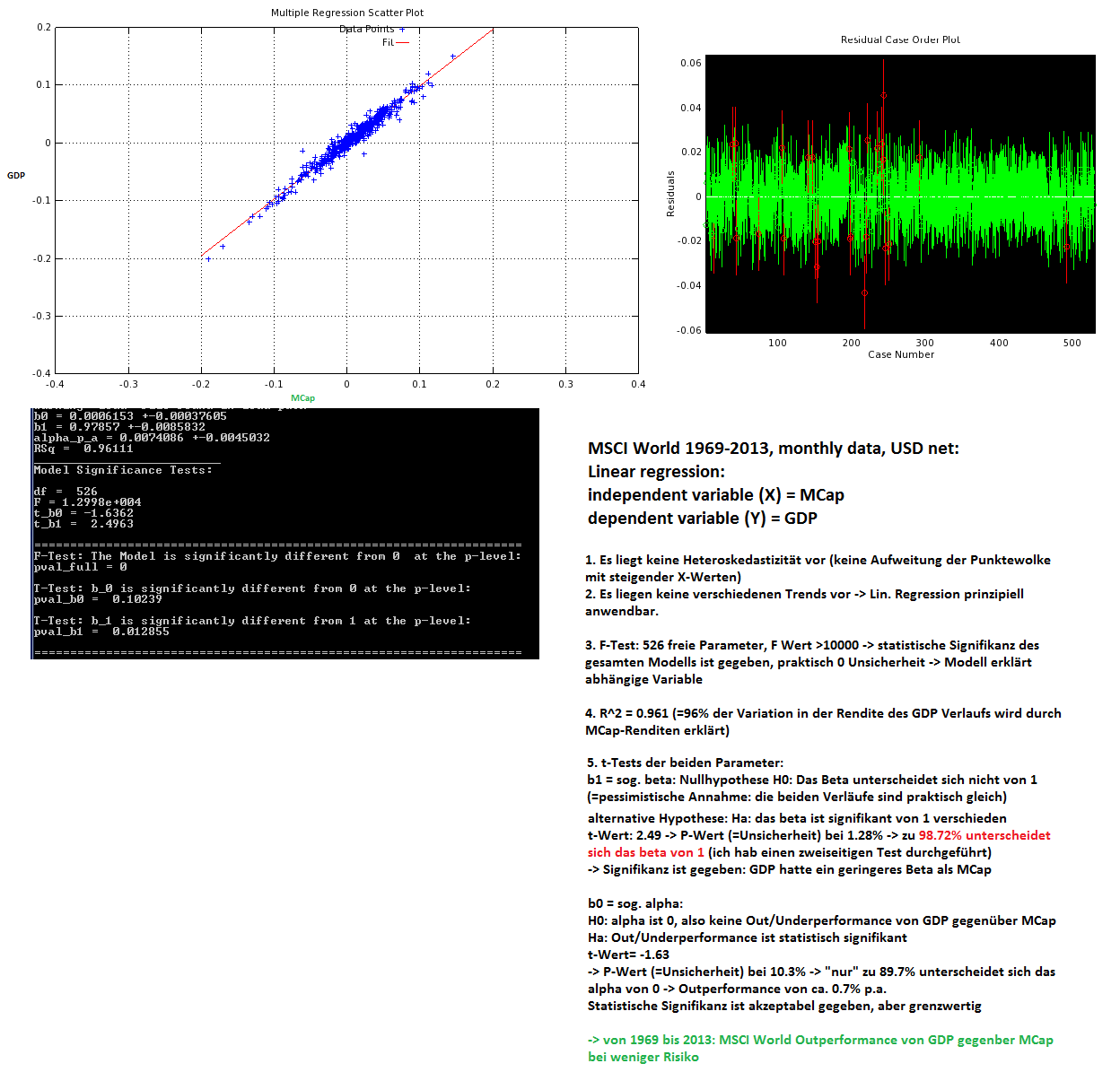This screenshot has width=1120, height=1081.
Task: Click the '4. R^2 = 0.961' note
Action: tap(823, 721)
